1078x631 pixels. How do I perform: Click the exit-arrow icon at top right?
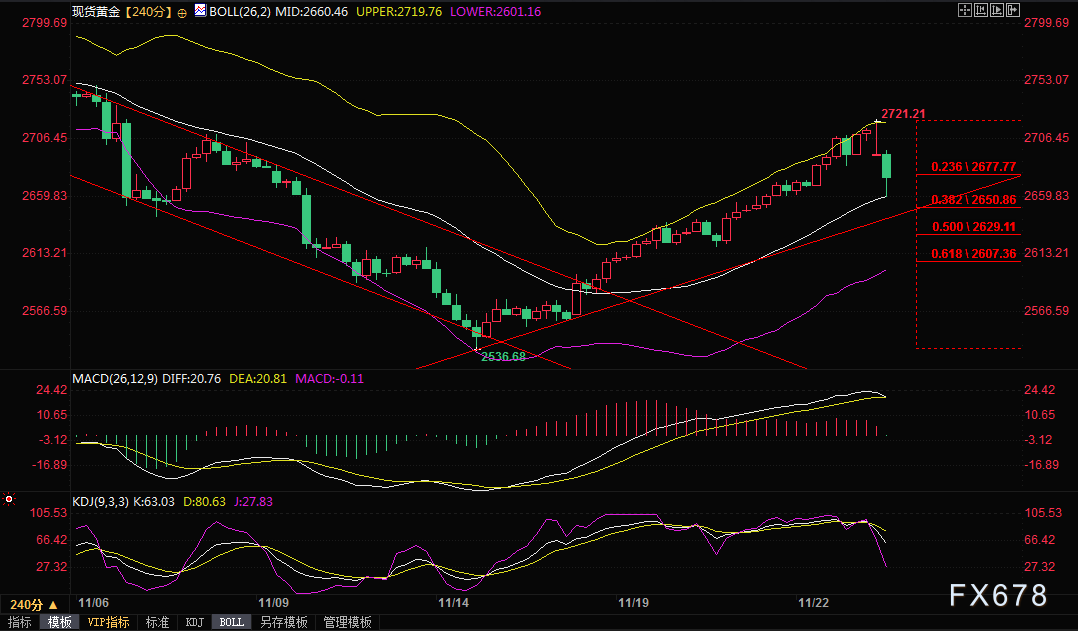[x=1012, y=10]
